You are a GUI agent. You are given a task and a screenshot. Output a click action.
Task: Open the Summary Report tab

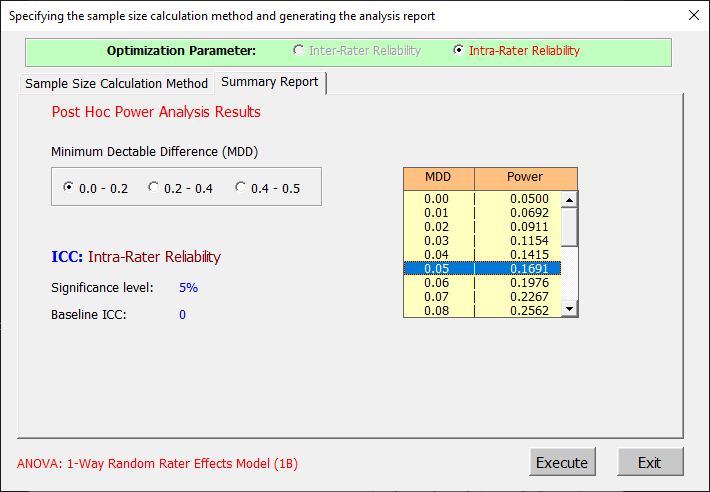pyautogui.click(x=270, y=82)
